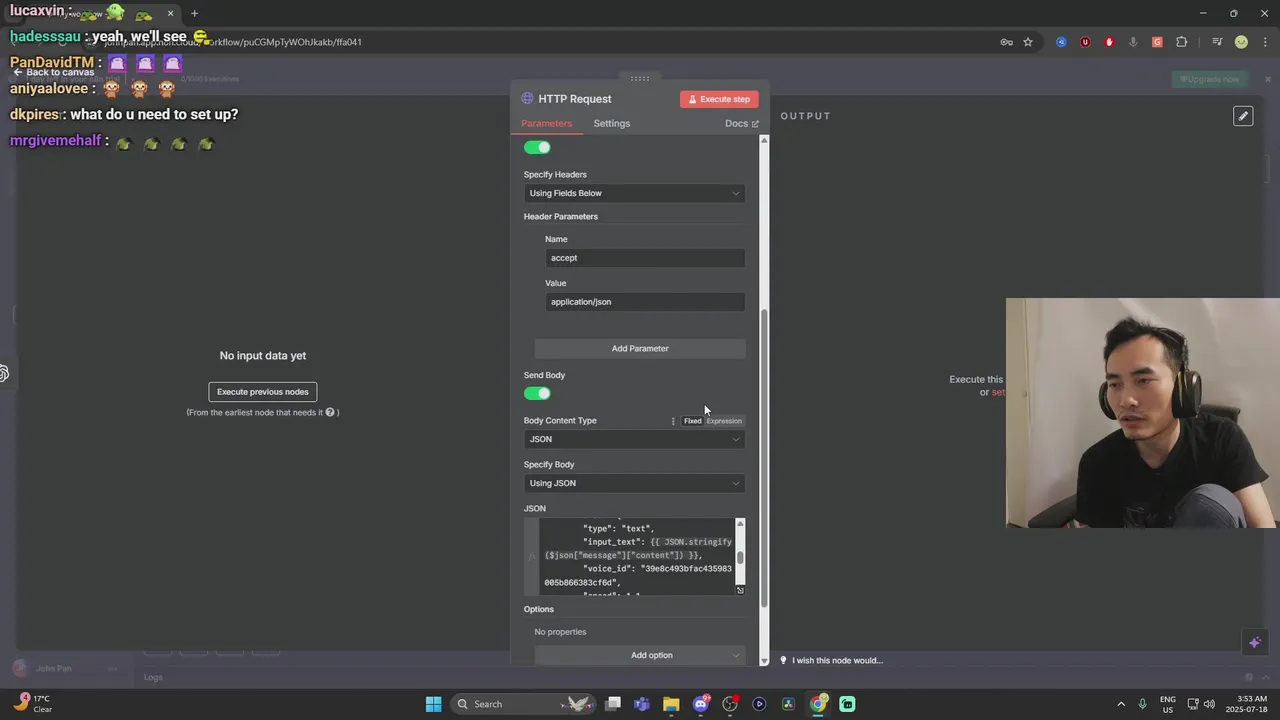Viewport: 1280px width, 720px height.
Task: Dismiss the upgrade banner with X
Action: point(1268,79)
